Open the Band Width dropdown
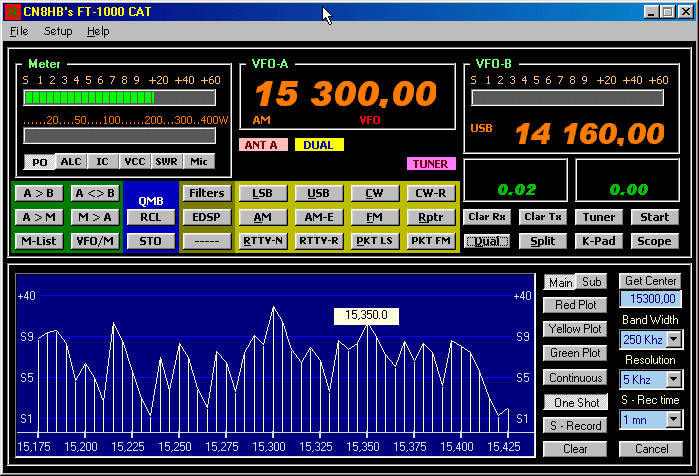The image size is (699, 476). 673,339
